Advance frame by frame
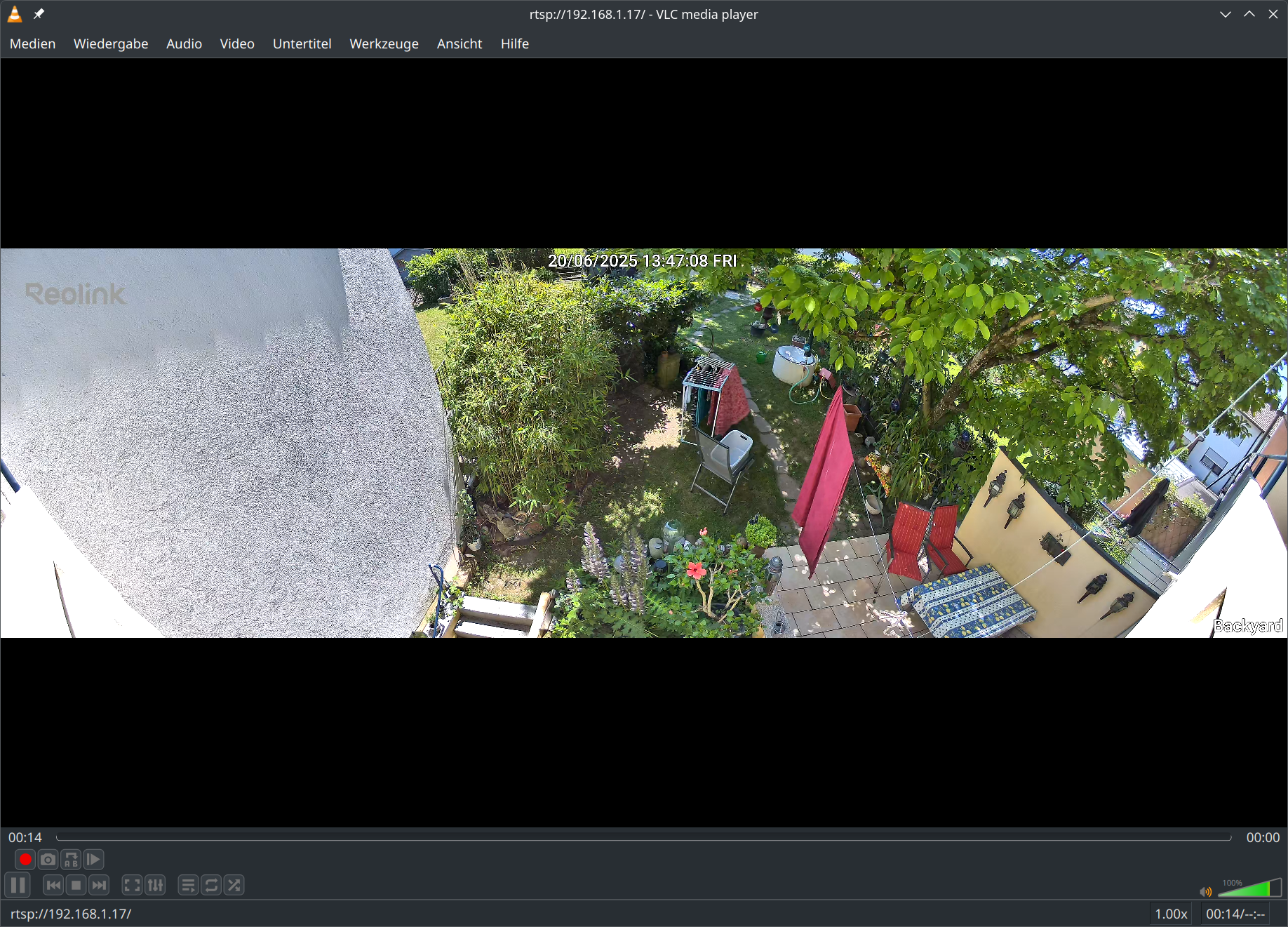Screen dimensions: 1288x927 [93, 860]
